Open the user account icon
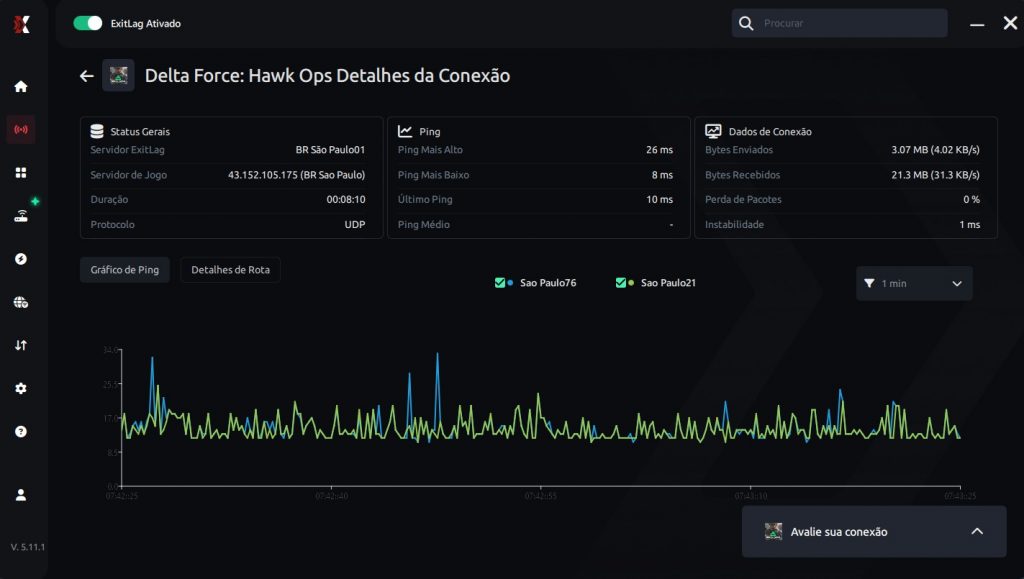The width and height of the screenshot is (1024, 579). point(21,495)
